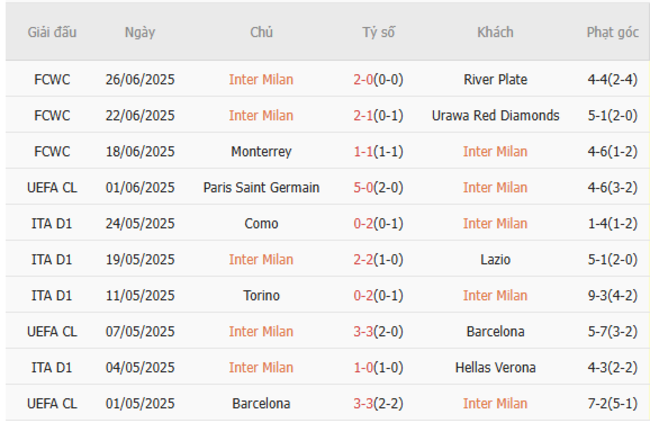Click Barcelona home team in 01/05/2025 row
This screenshot has width=650, height=423.
[261, 403]
